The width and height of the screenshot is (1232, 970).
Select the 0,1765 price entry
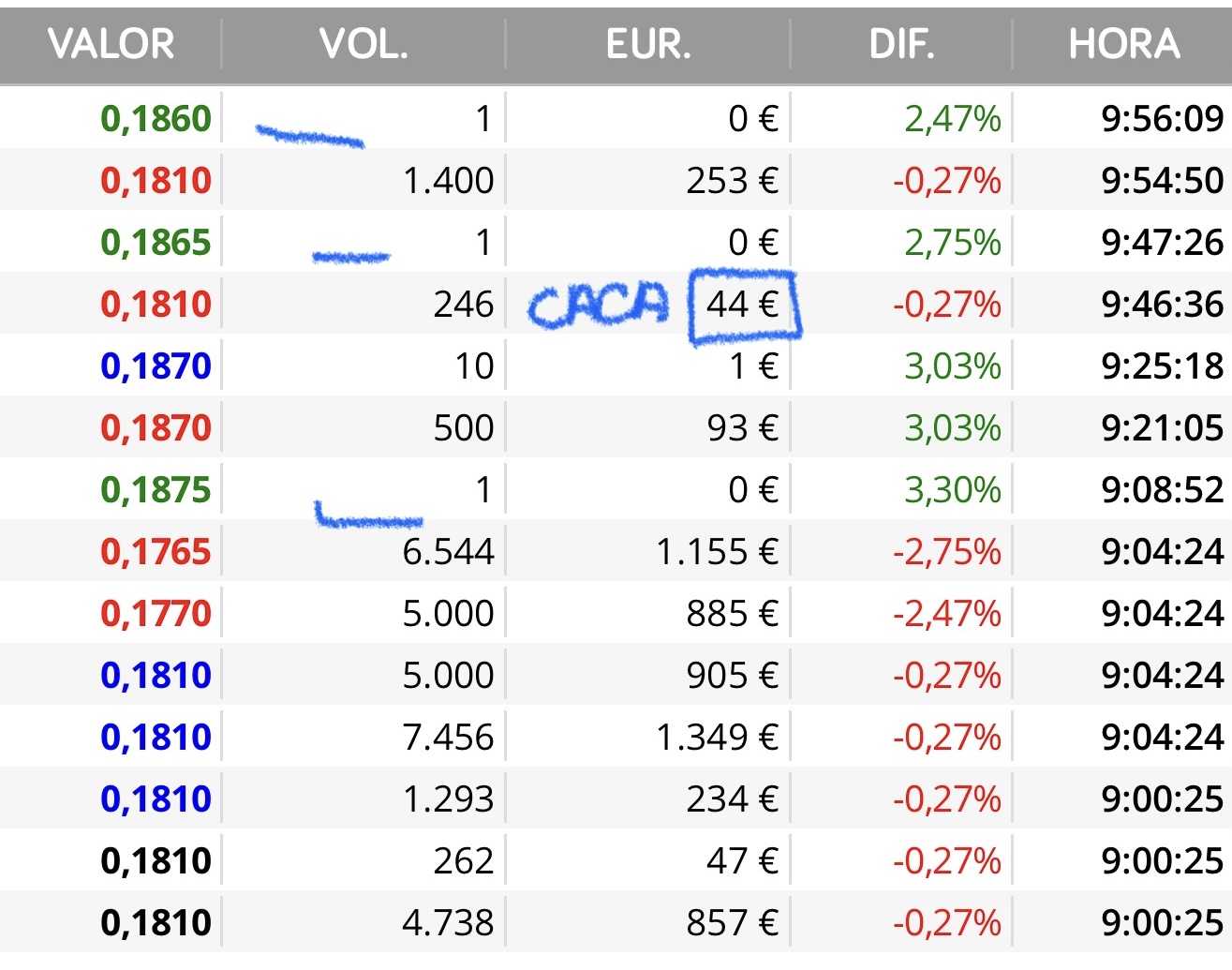click(x=156, y=552)
